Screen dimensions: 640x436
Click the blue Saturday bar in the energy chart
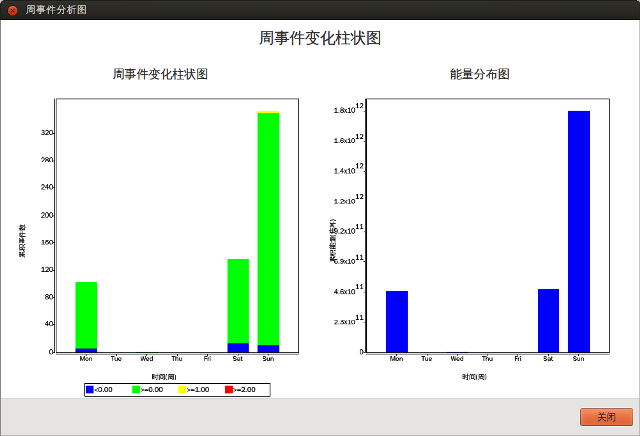pos(548,320)
